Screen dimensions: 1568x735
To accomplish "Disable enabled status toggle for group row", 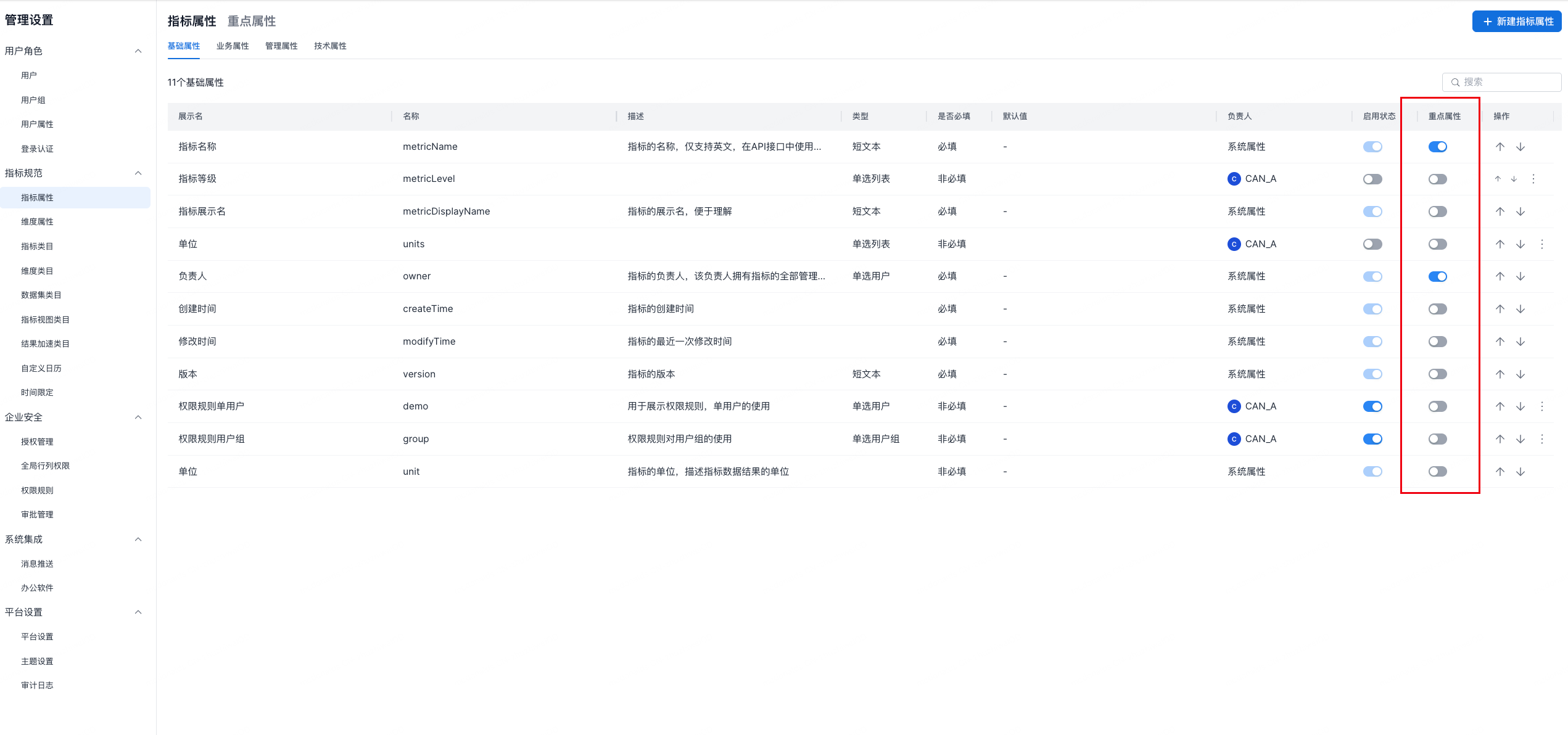I will [1372, 439].
